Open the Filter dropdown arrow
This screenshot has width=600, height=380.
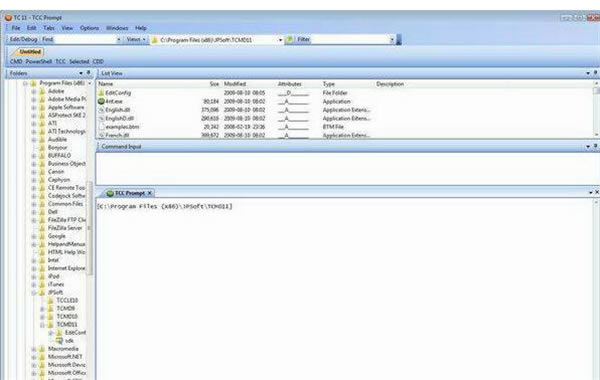pos(392,39)
